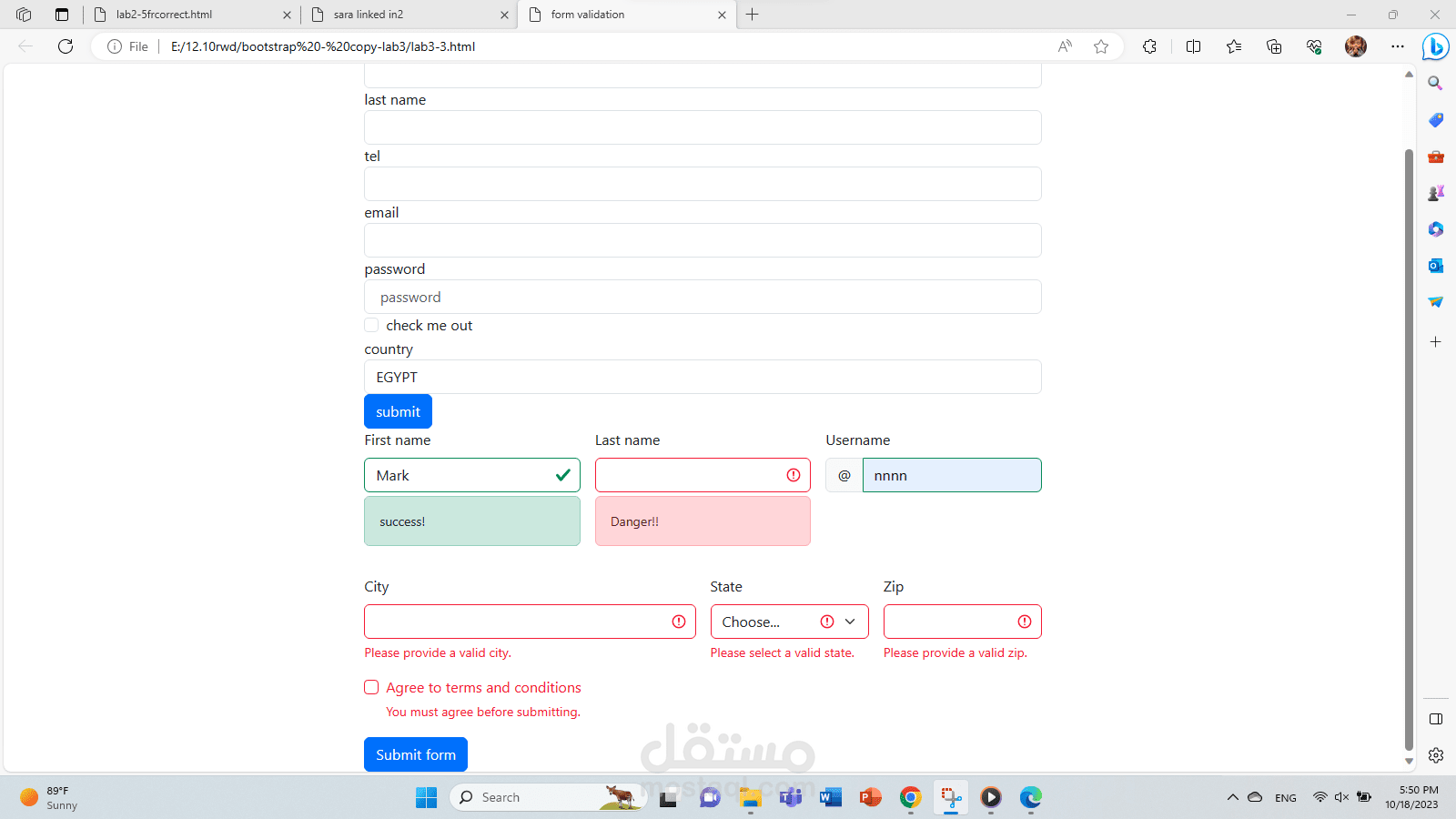Image resolution: width=1456 pixels, height=819 pixels.
Task: Launch Word from the taskbar
Action: (830, 797)
